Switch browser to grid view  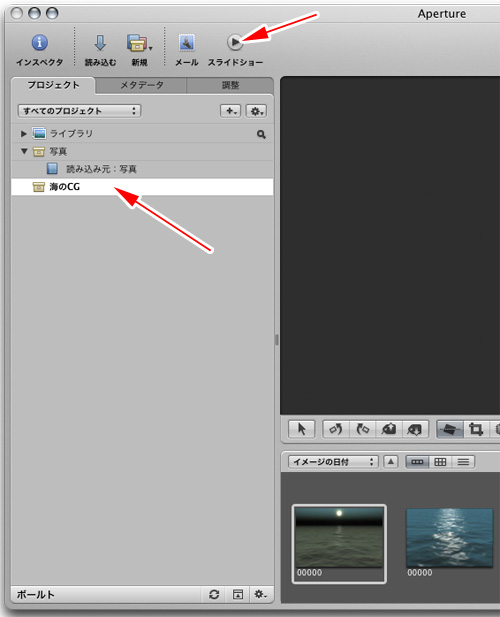tap(440, 462)
